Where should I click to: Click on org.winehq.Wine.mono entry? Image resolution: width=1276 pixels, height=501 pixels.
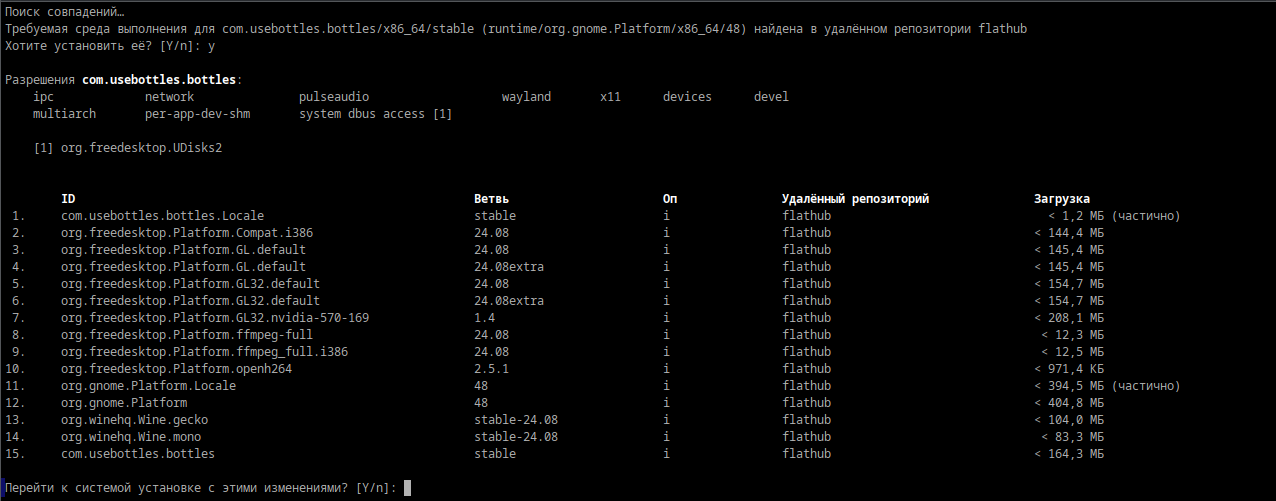coord(131,436)
